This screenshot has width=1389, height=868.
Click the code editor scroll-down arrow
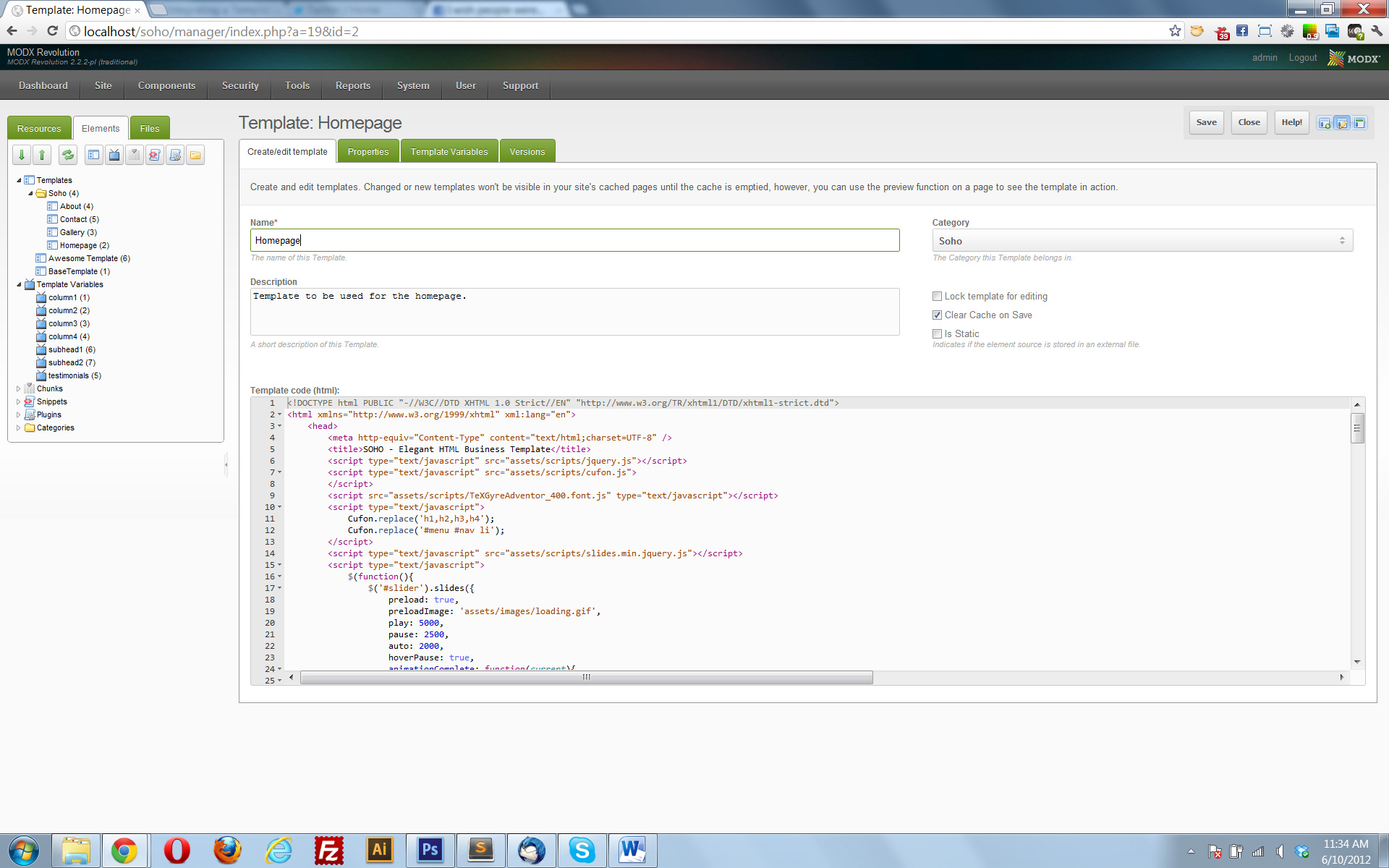point(1357,662)
